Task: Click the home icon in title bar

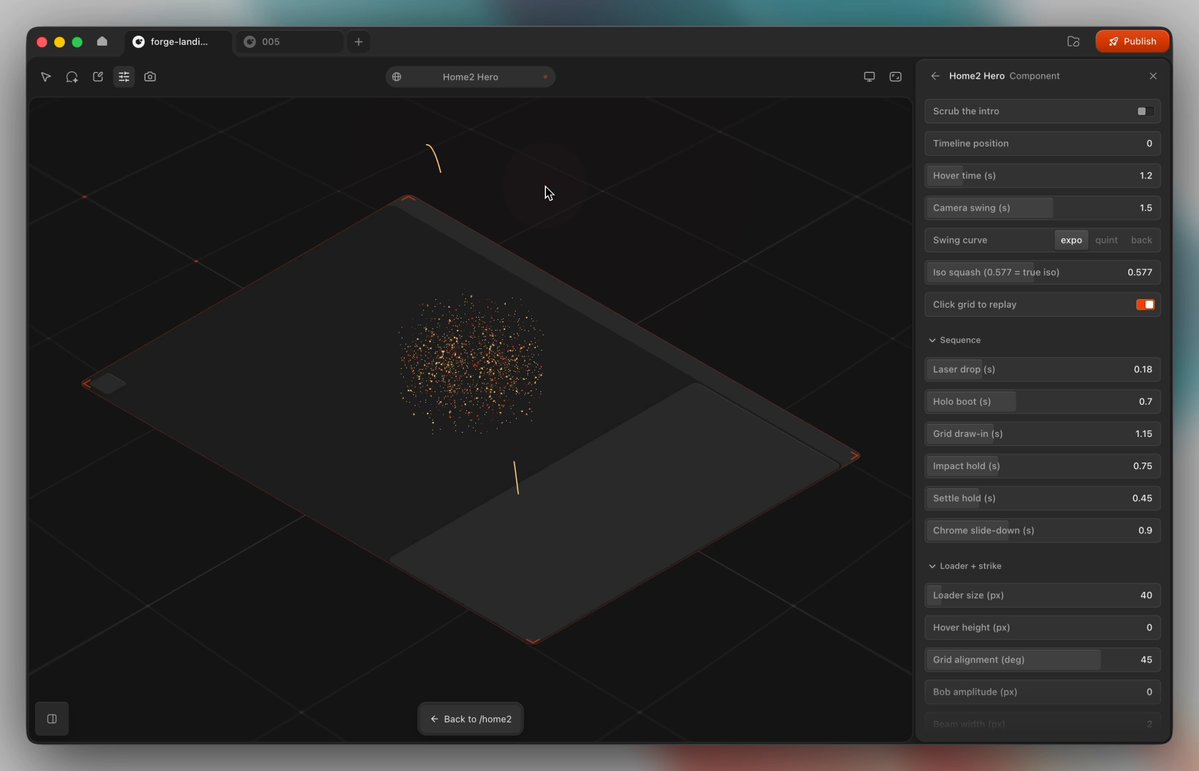Action: click(102, 41)
